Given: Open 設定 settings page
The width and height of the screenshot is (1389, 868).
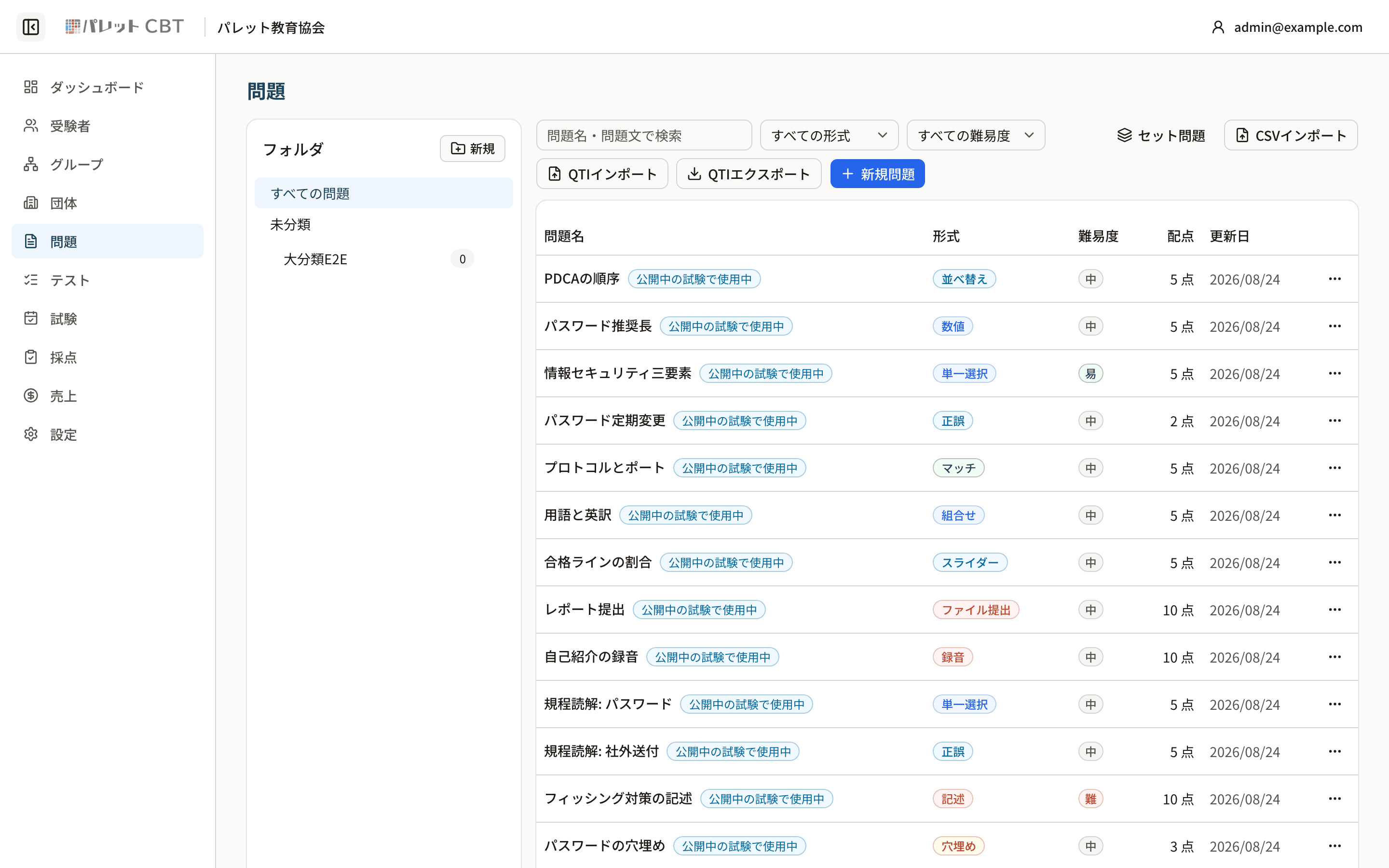Looking at the screenshot, I should click(x=108, y=434).
